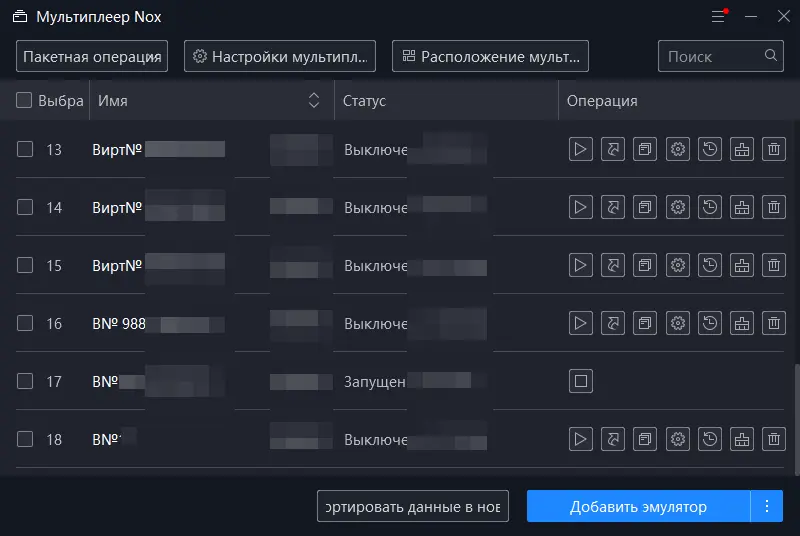The image size is (800, 536).
Task: Sort list using Имя column arrows
Action: coord(314,100)
